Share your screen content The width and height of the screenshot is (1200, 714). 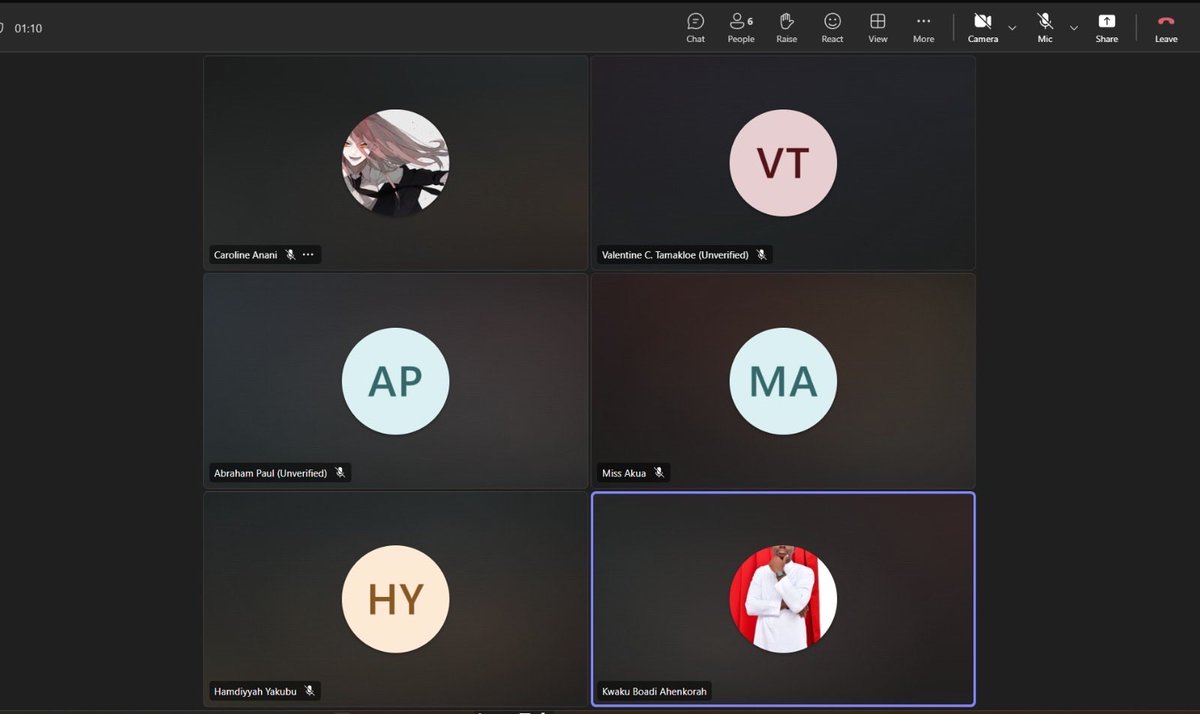(x=1107, y=28)
